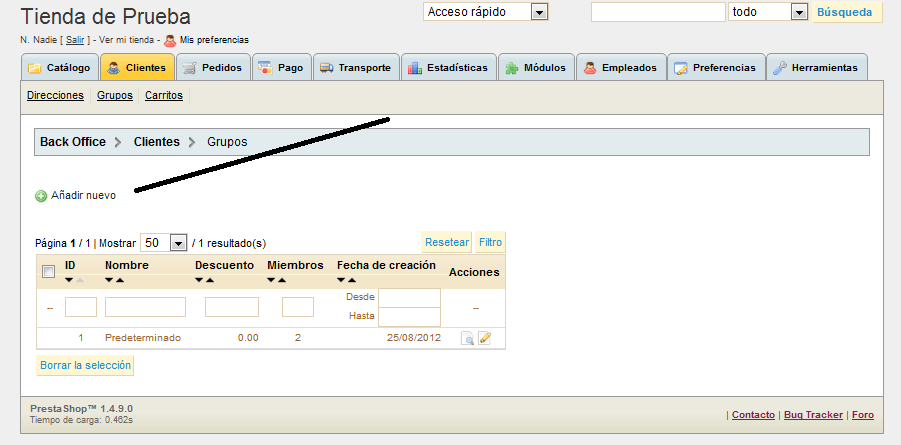
Task: Open the Clientes tab
Action: (137, 67)
